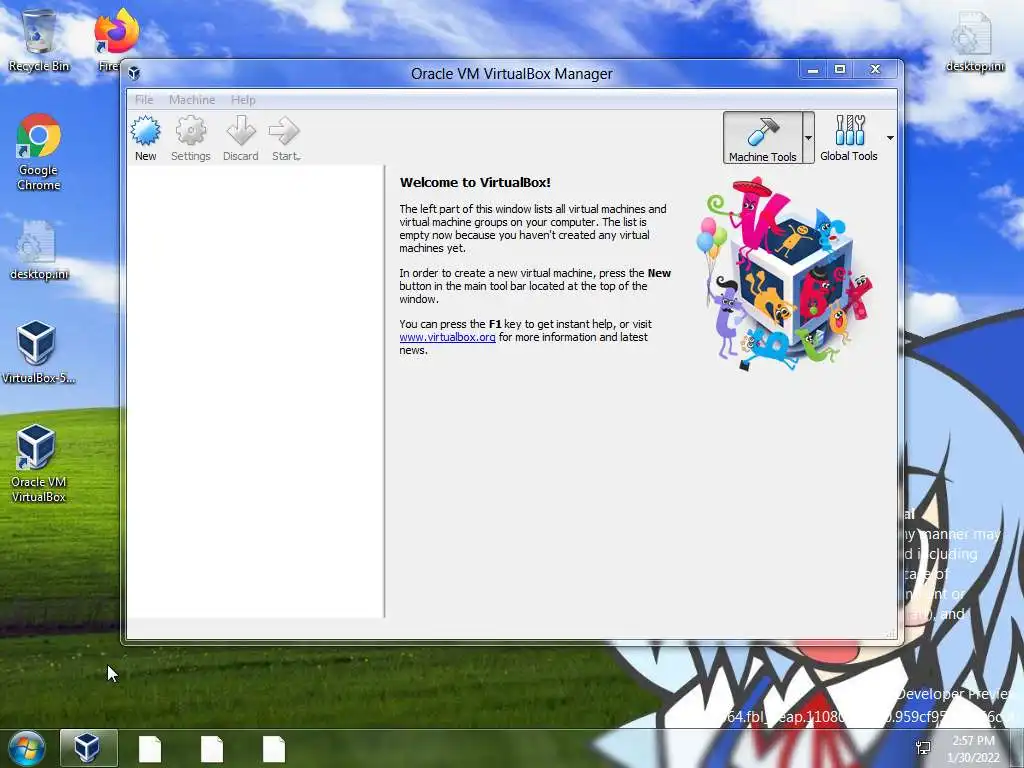Expand the Global Tools dropdown arrow
The height and width of the screenshot is (768, 1024).
(890, 138)
